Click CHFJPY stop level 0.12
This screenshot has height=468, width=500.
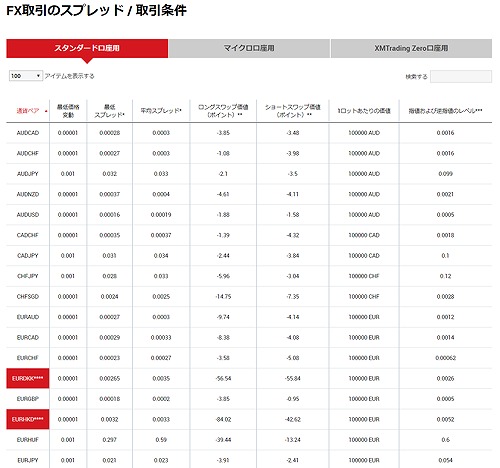445,276
